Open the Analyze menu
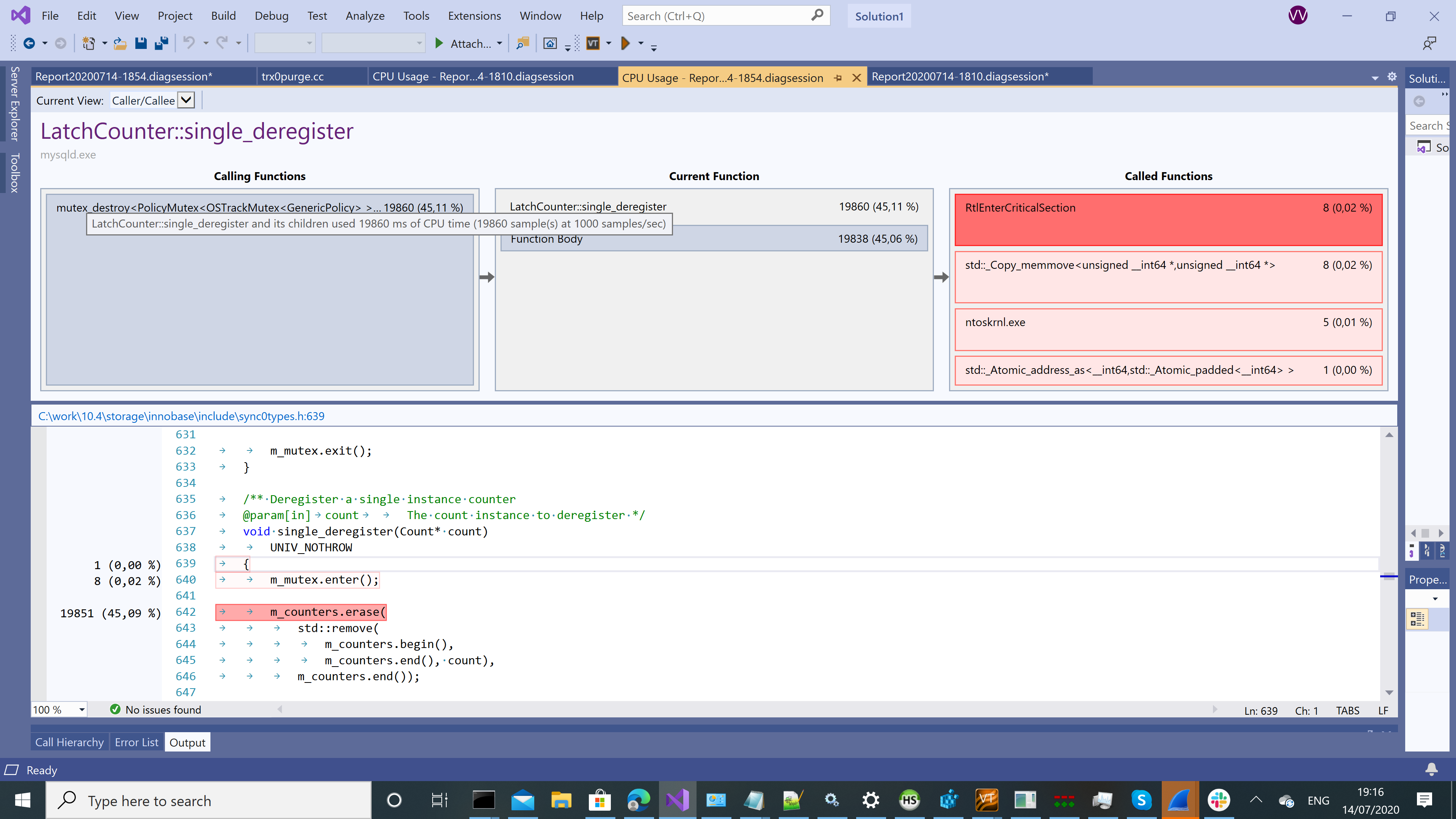Screen dimensions: 1456x819 click(x=365, y=16)
